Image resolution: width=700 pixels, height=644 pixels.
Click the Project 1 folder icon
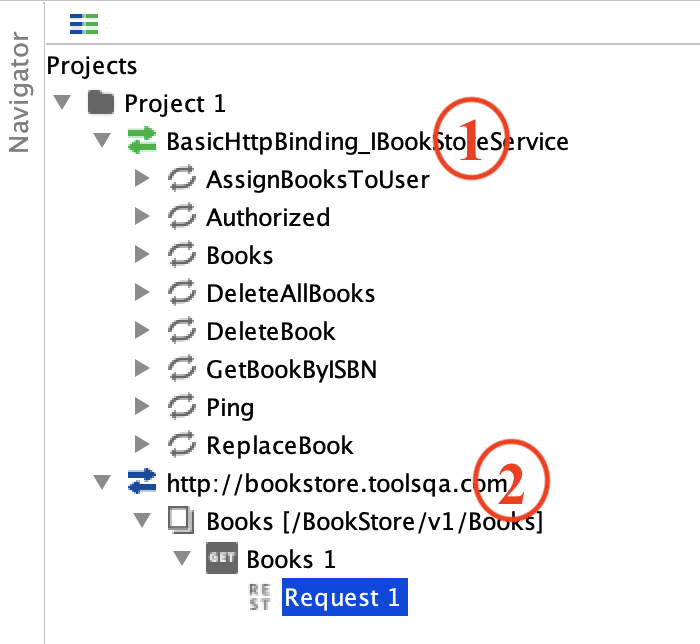[x=101, y=103]
